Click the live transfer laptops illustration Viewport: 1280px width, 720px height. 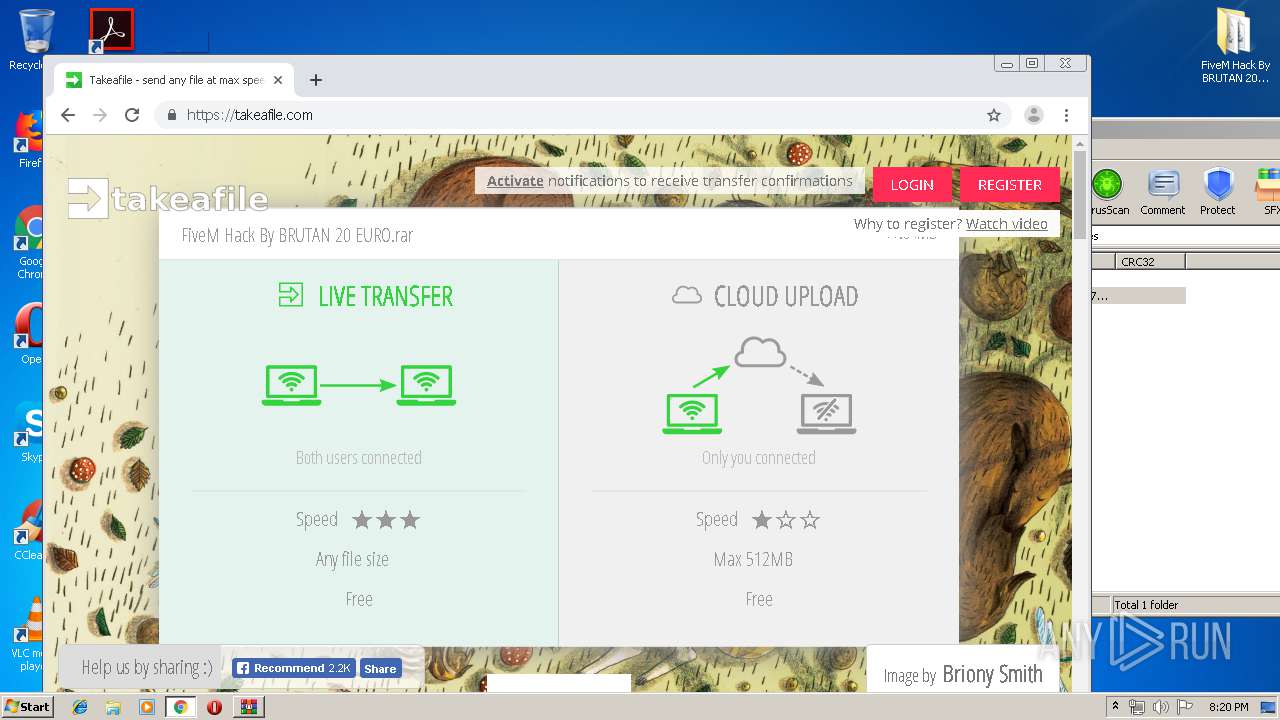click(359, 385)
